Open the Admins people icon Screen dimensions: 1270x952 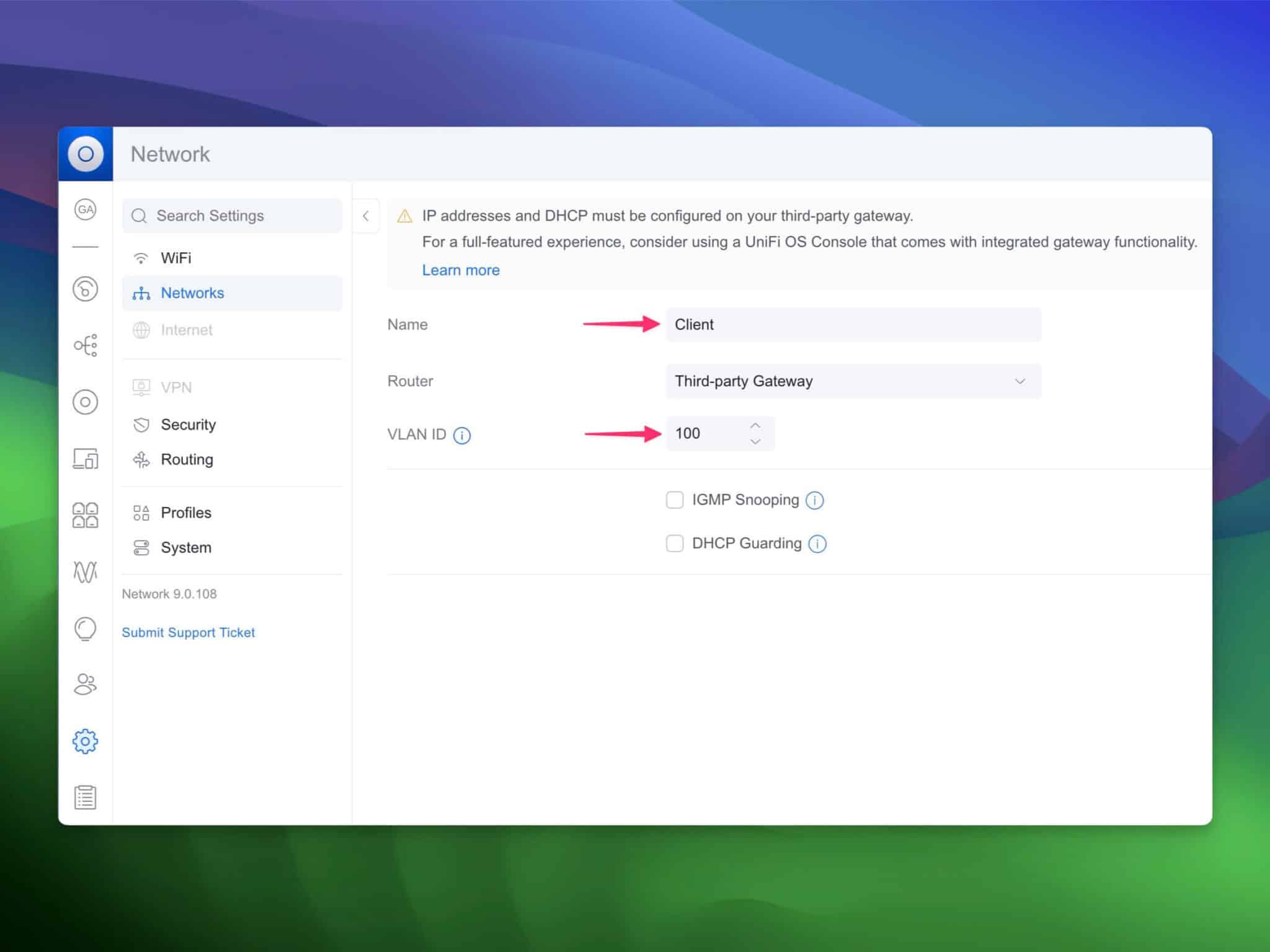(85, 685)
